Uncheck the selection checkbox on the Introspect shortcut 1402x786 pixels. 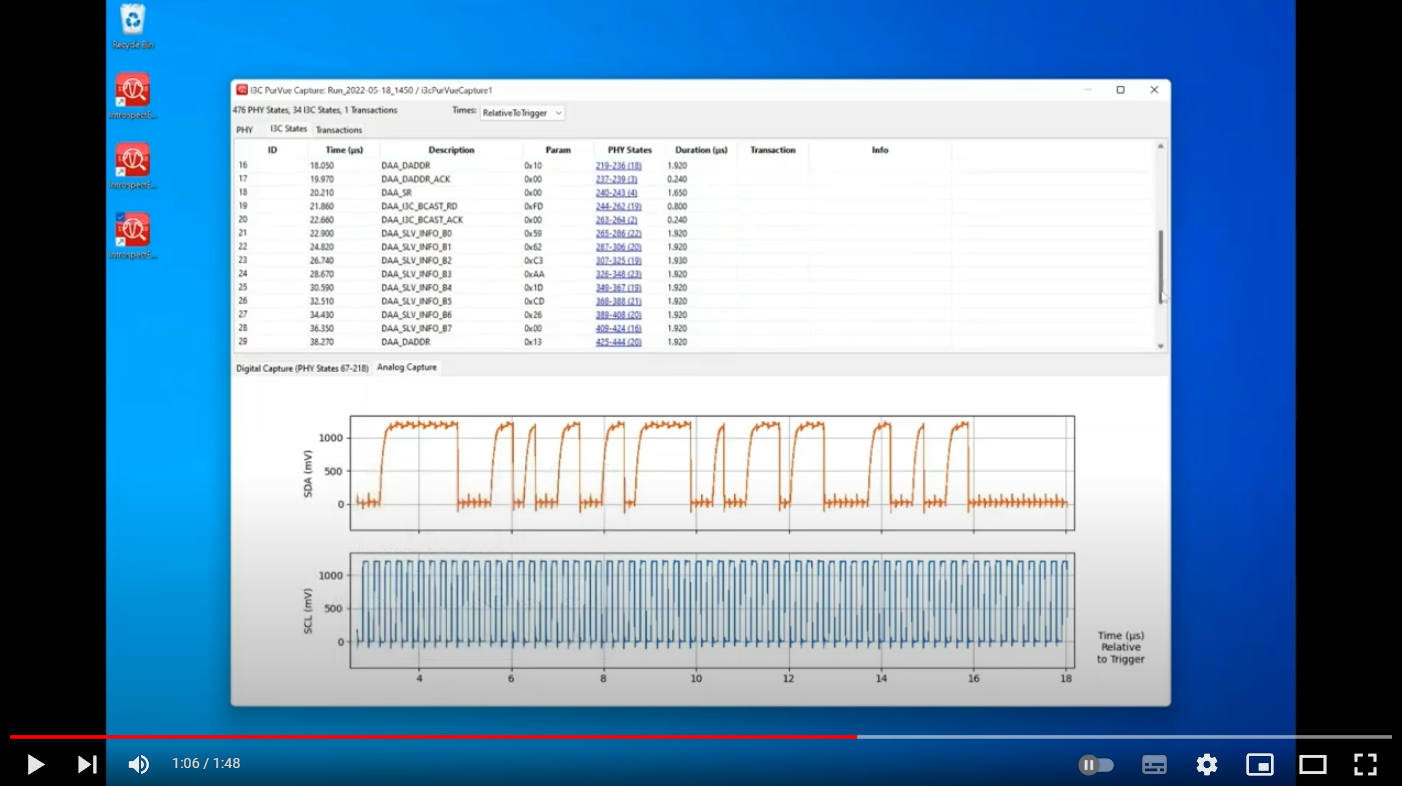click(x=120, y=216)
